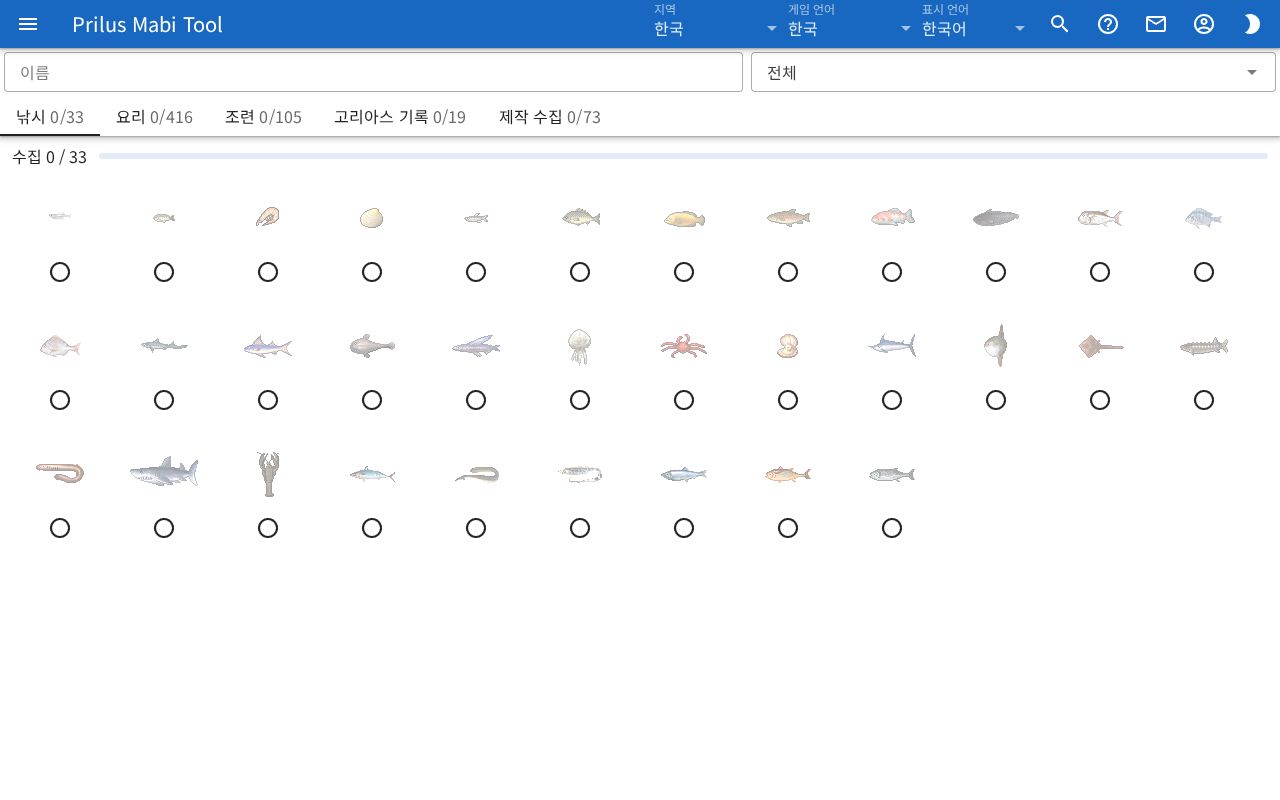The height and width of the screenshot is (800, 1280).
Task: Open the account profile icon
Action: (1204, 24)
